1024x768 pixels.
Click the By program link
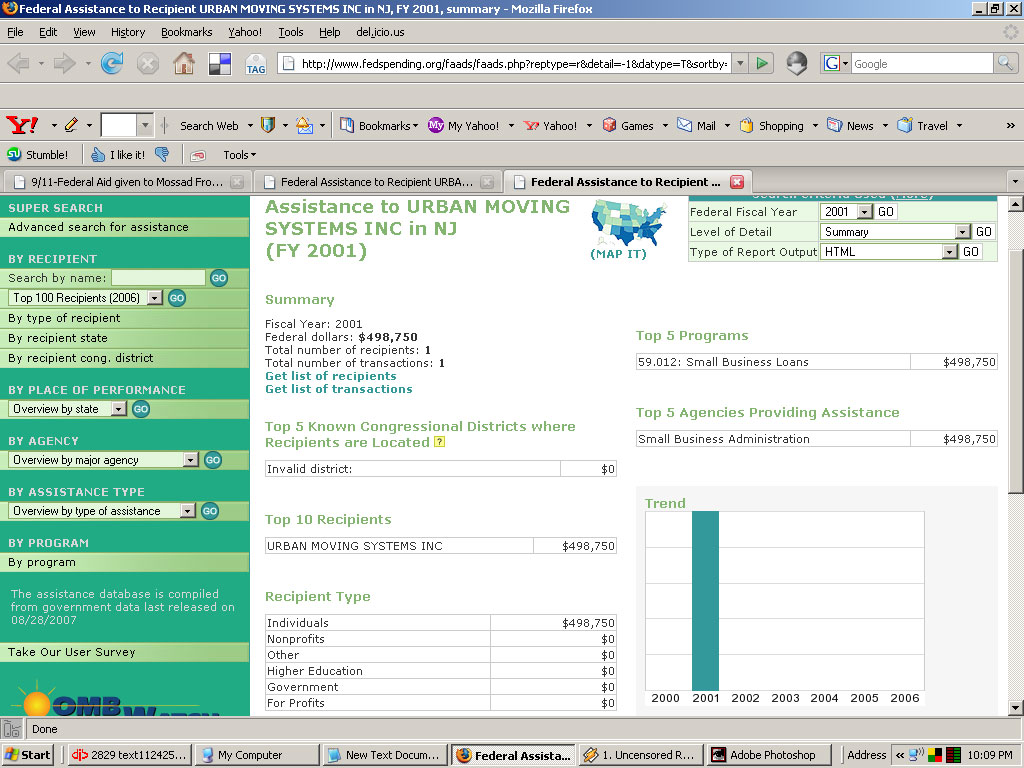coord(42,563)
